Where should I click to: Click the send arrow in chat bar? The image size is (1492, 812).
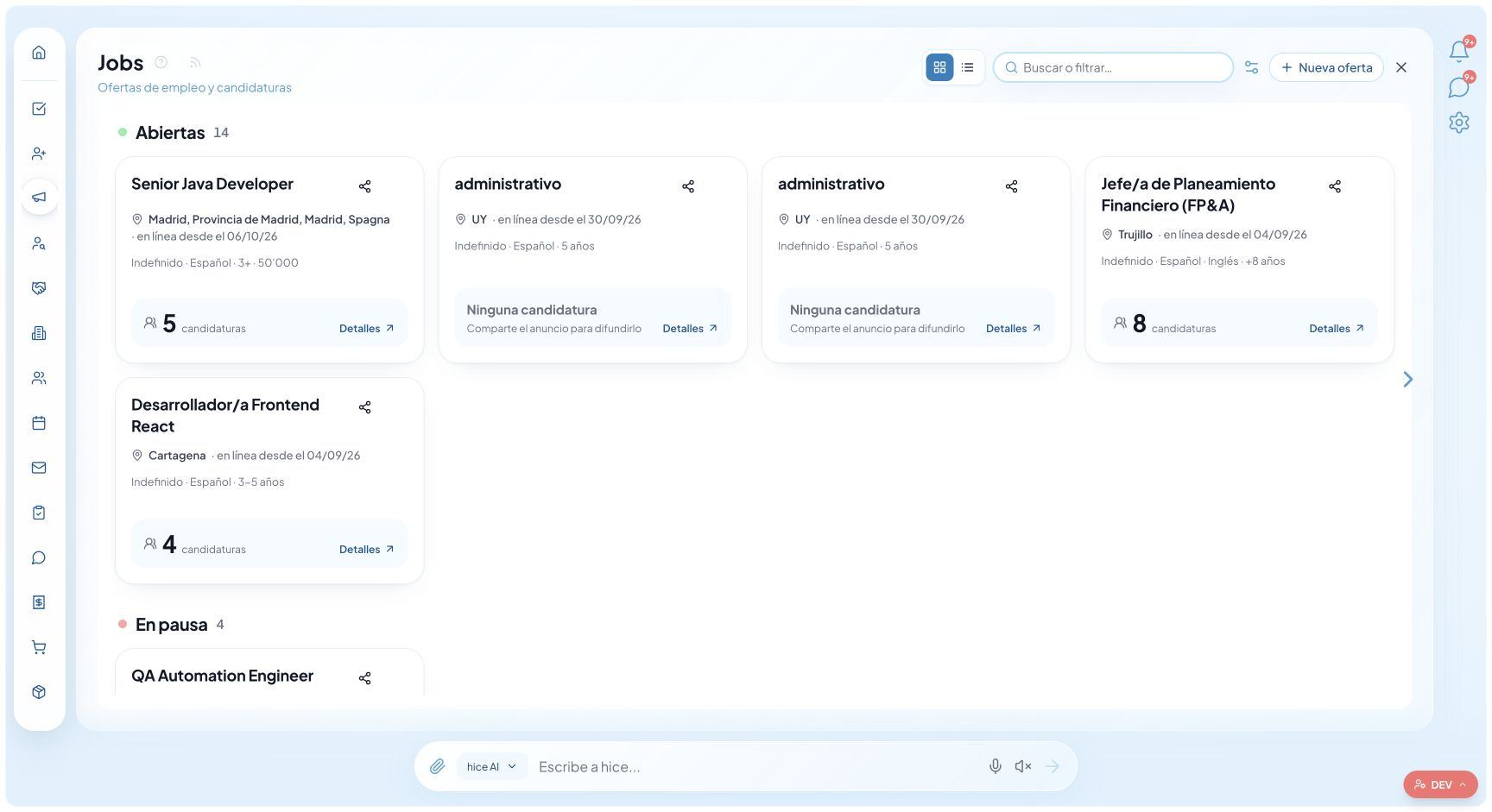click(1053, 766)
